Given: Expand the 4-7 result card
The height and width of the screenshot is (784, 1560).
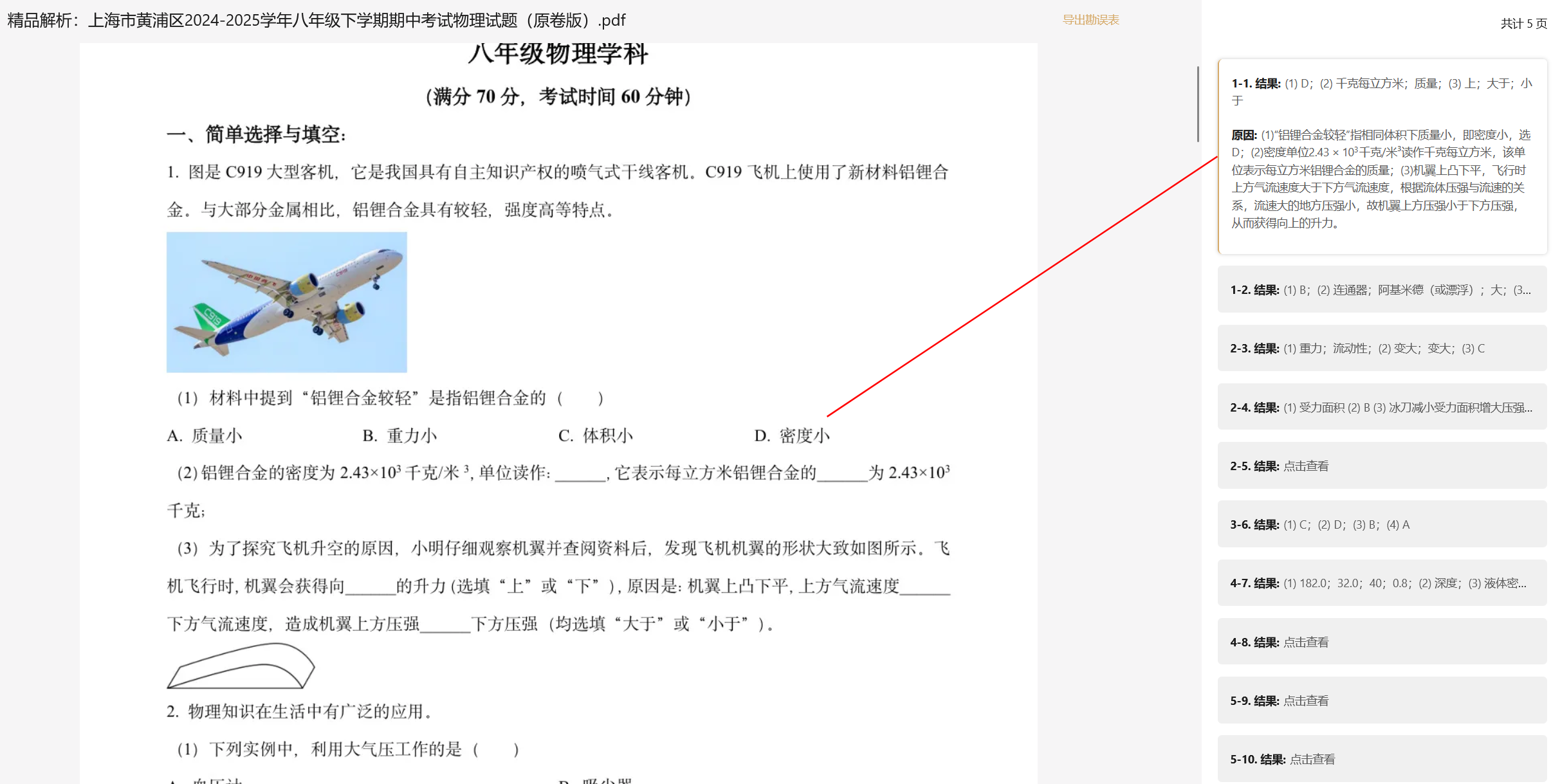Looking at the screenshot, I should click(x=1381, y=583).
